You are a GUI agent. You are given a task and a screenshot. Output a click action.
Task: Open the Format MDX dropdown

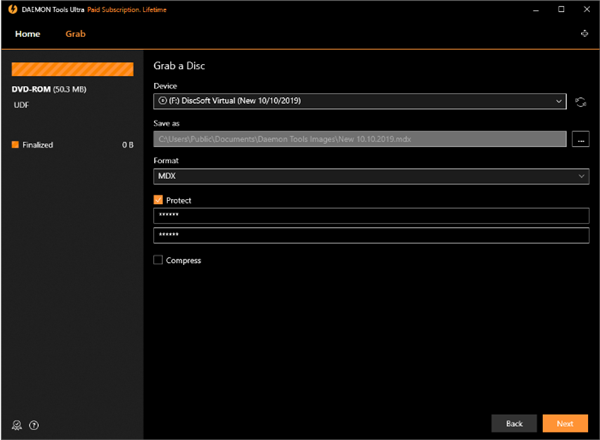(371, 176)
